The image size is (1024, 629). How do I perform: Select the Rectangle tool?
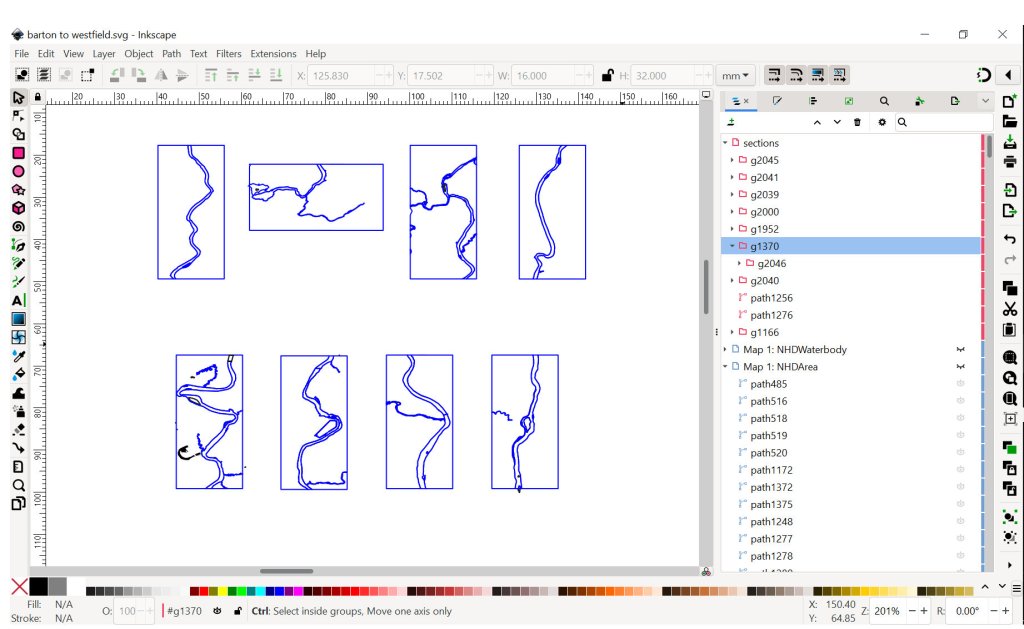click(18, 153)
